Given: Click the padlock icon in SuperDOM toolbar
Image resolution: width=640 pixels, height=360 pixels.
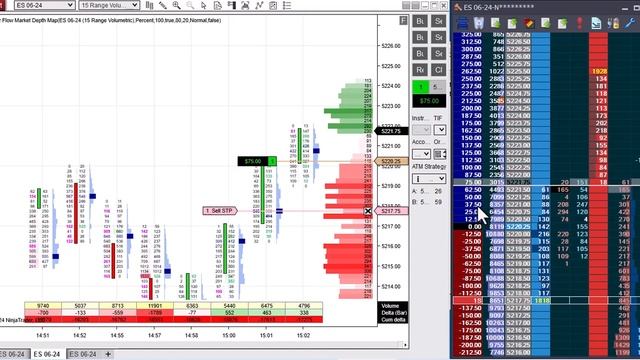Looking at the screenshot, I should [613, 23].
